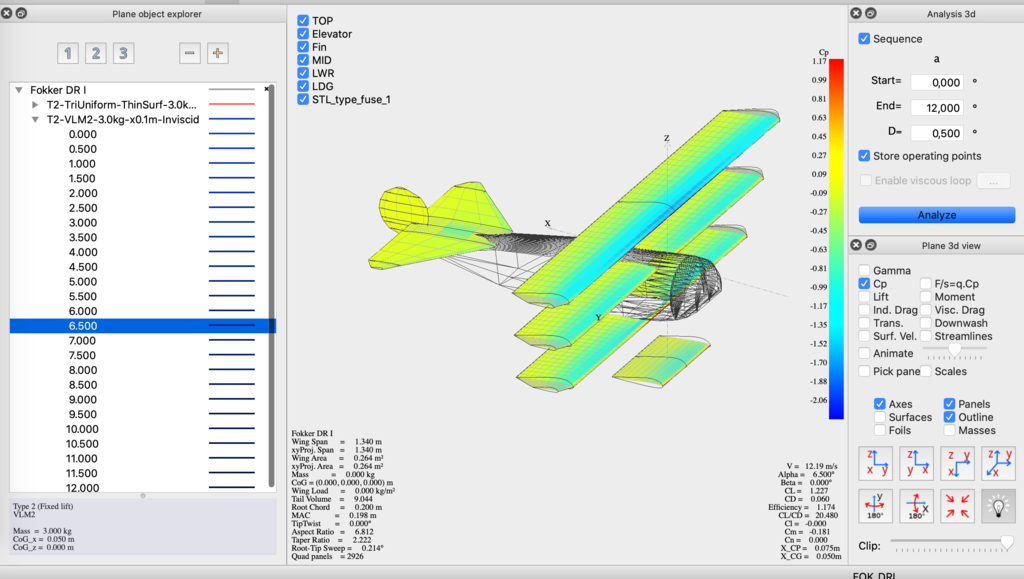Uncheck the Elevator part checkbox

click(x=303, y=34)
